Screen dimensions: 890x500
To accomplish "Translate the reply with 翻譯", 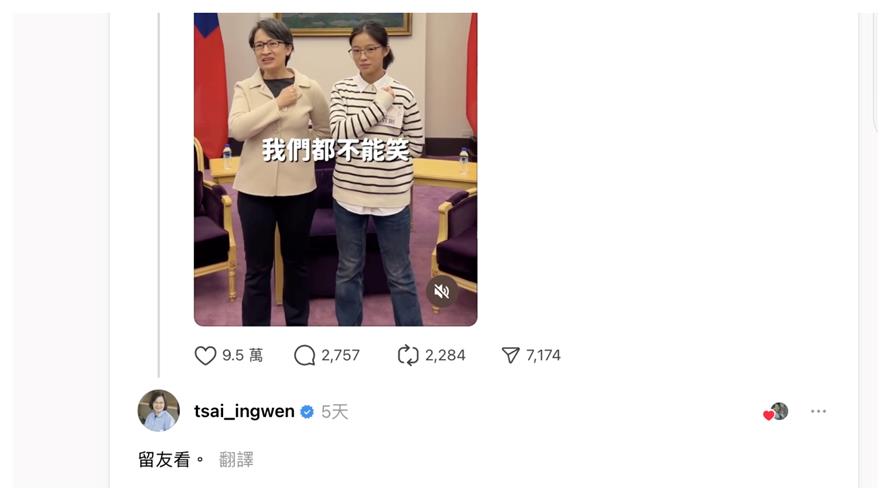I will point(236,459).
